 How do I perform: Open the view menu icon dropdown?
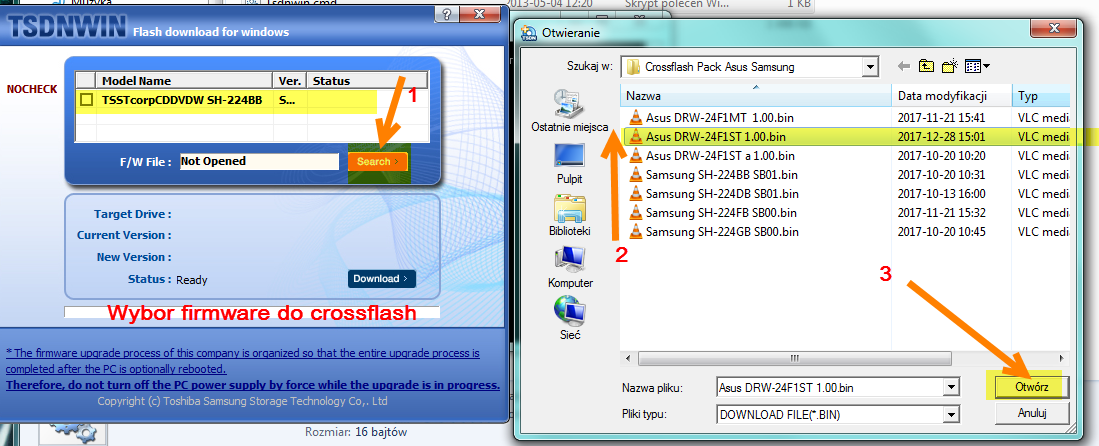click(977, 67)
